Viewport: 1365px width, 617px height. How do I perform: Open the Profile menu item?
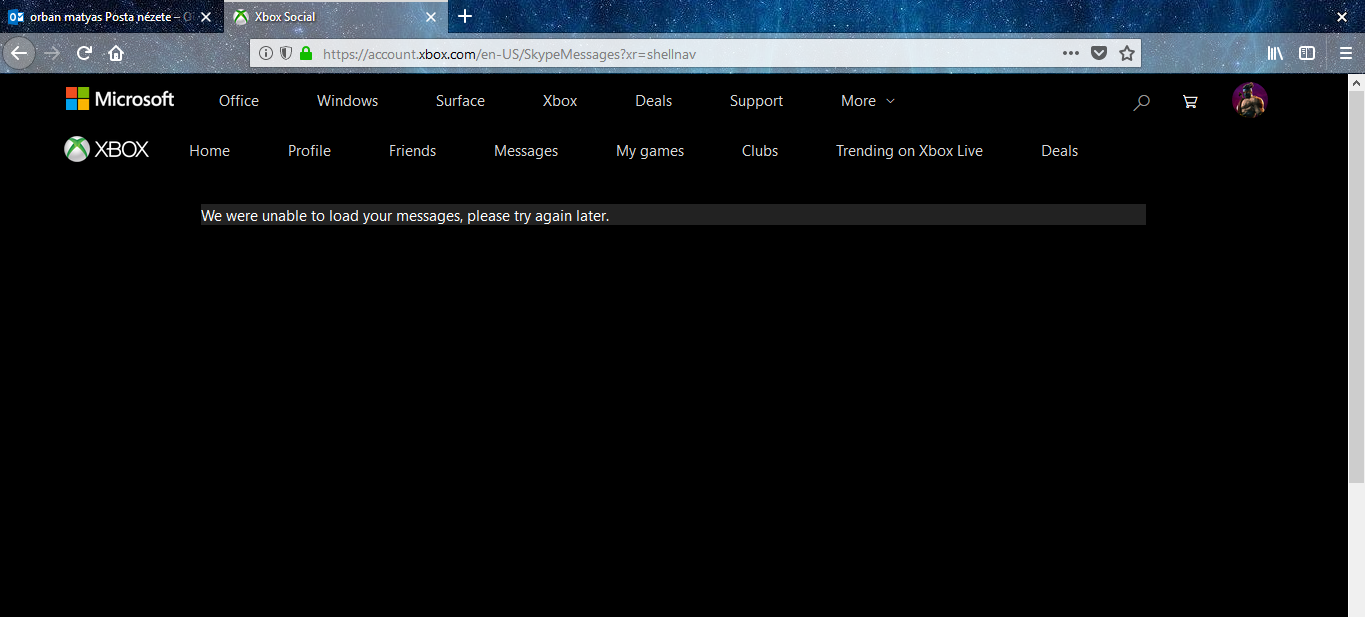(x=309, y=151)
